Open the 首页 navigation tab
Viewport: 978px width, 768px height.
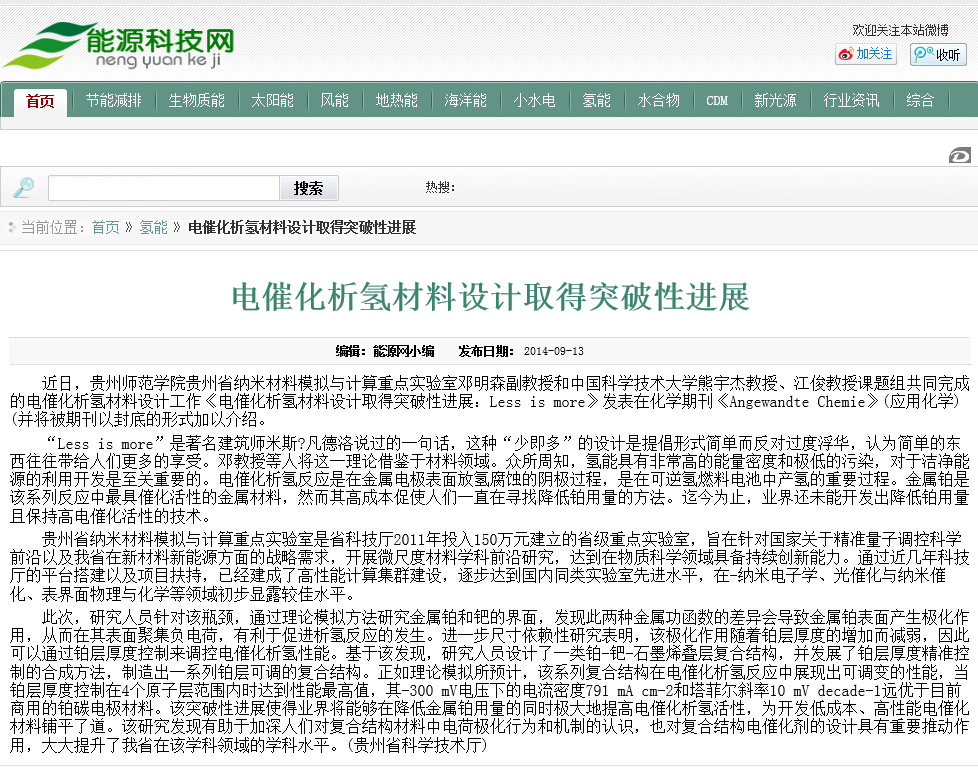click(40, 100)
